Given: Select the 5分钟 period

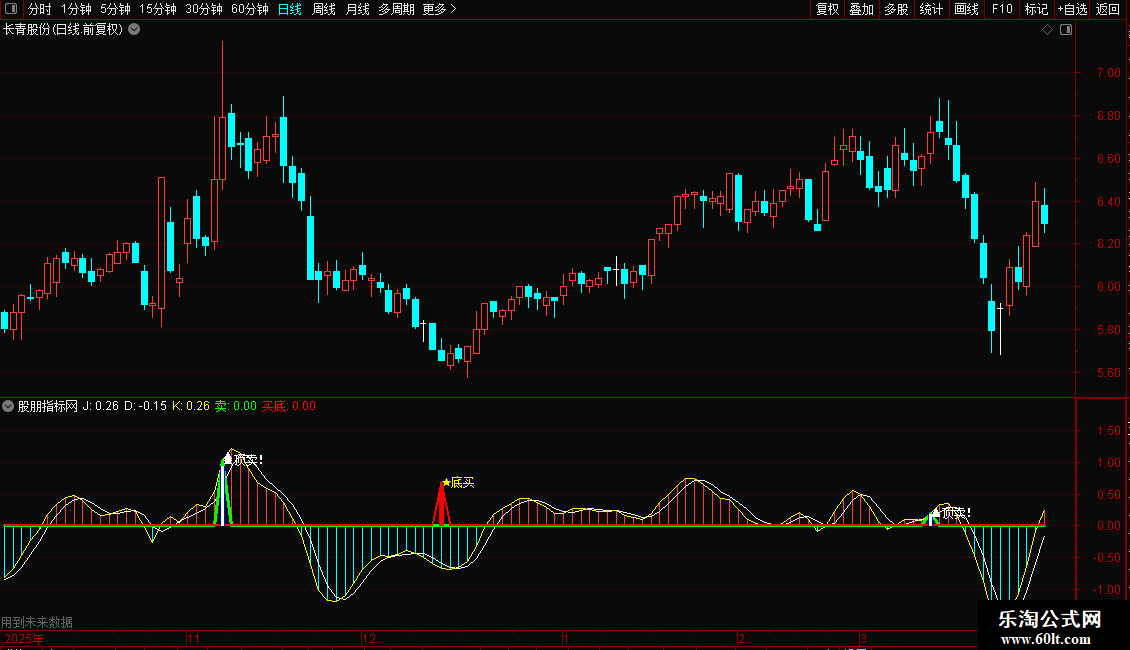Looking at the screenshot, I should 115,9.
